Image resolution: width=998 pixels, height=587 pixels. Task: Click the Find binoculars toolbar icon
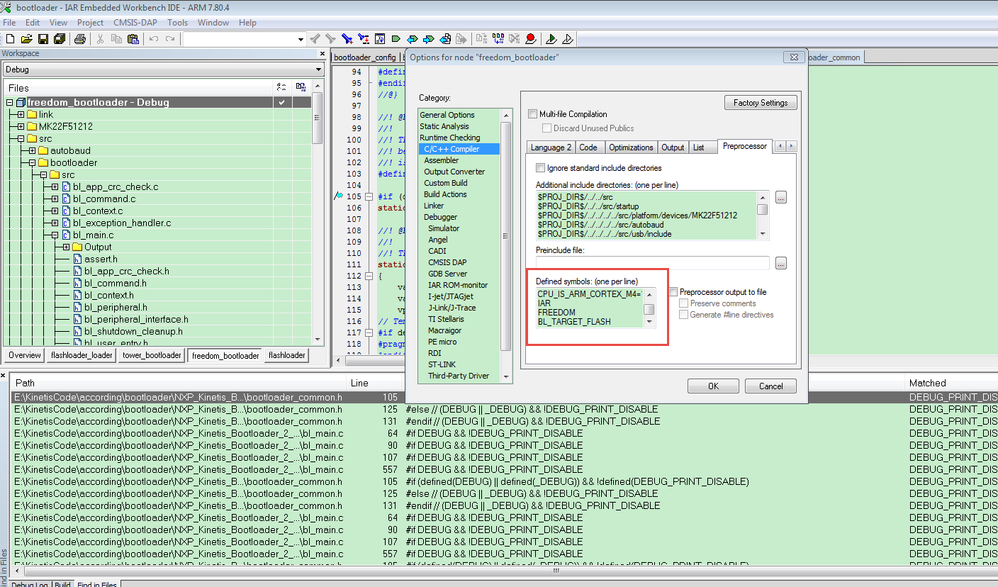[x=347, y=39]
